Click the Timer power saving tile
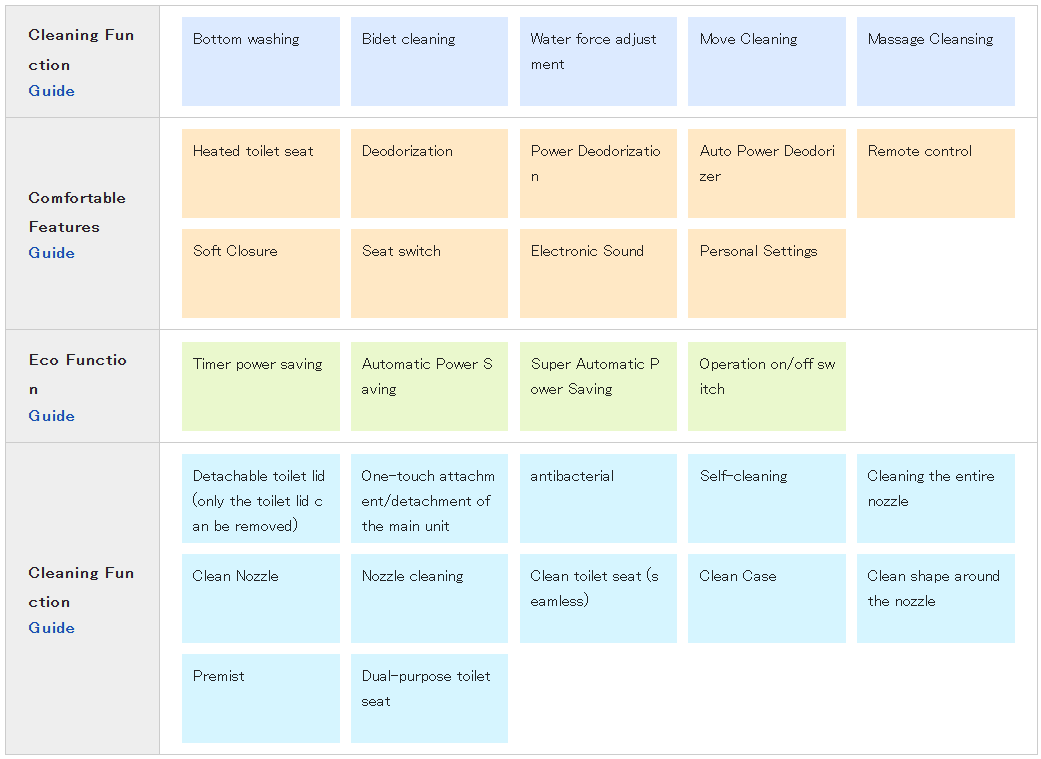The image size is (1041, 759). (260, 386)
